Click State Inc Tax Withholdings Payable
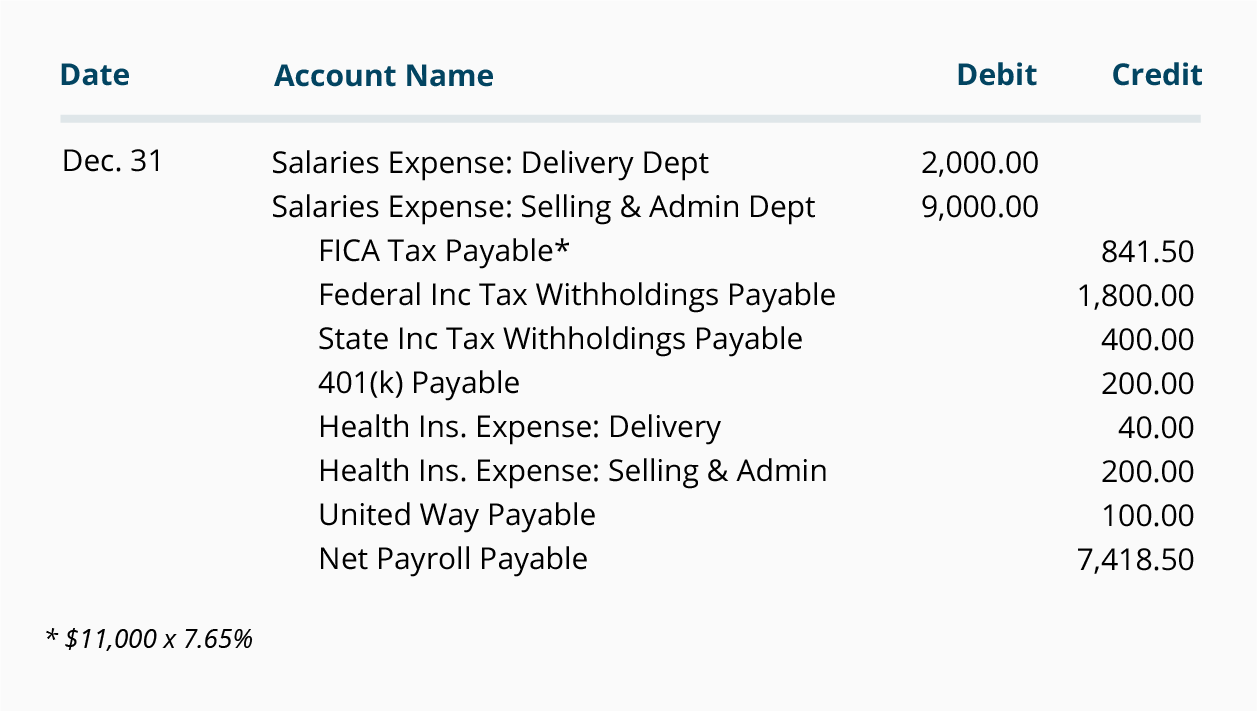Screen dimensions: 1257x711 pos(560,339)
